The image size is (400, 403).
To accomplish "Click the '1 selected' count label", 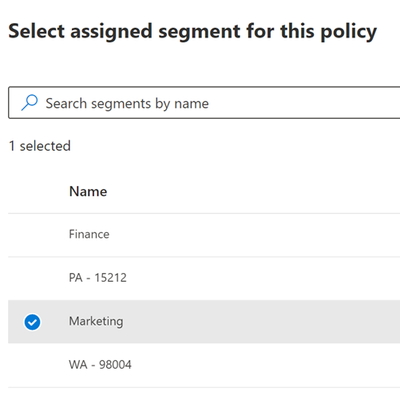I will tap(40, 146).
